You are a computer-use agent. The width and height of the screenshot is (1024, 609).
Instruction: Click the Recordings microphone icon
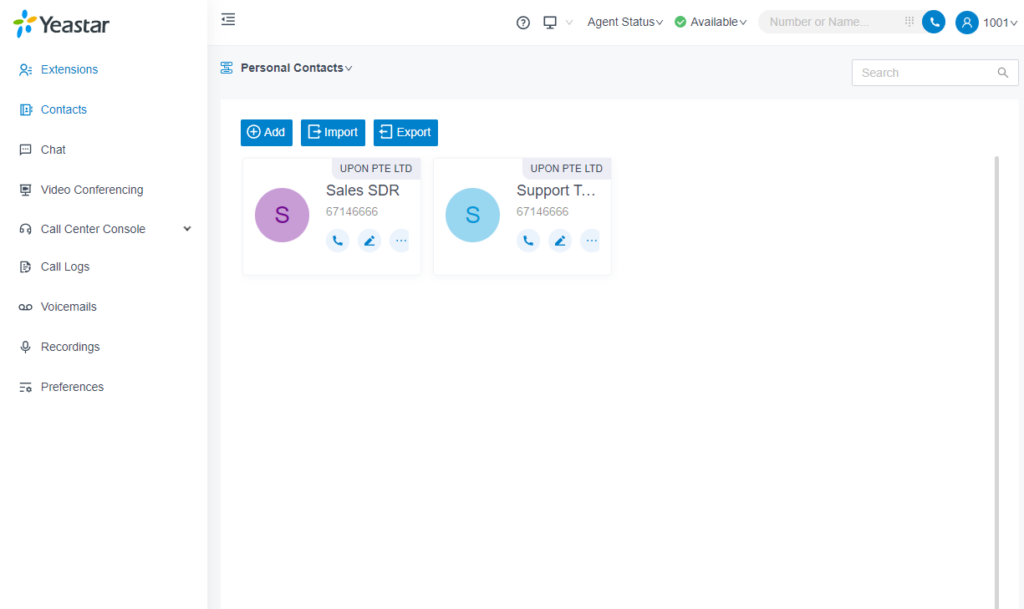[x=24, y=346]
